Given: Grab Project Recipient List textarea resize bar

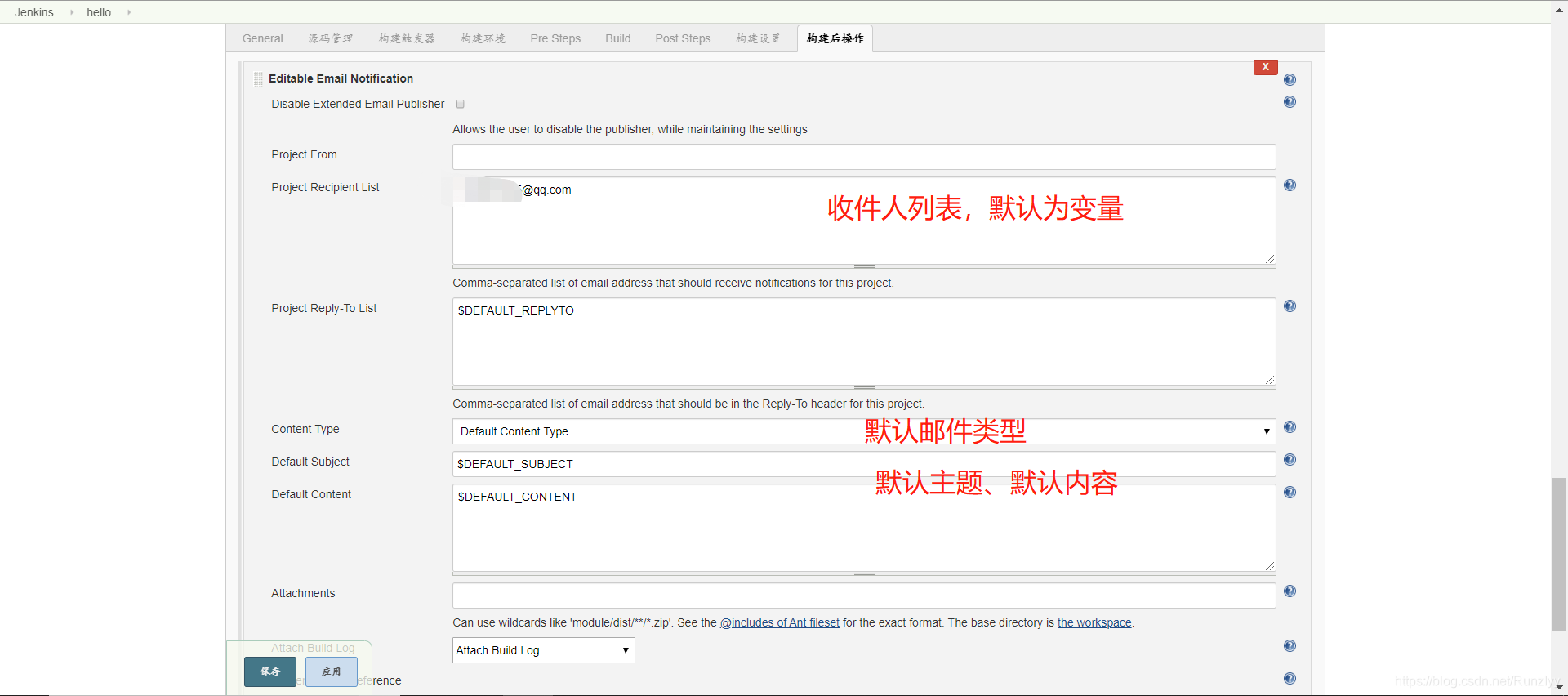Looking at the screenshot, I should 864,266.
